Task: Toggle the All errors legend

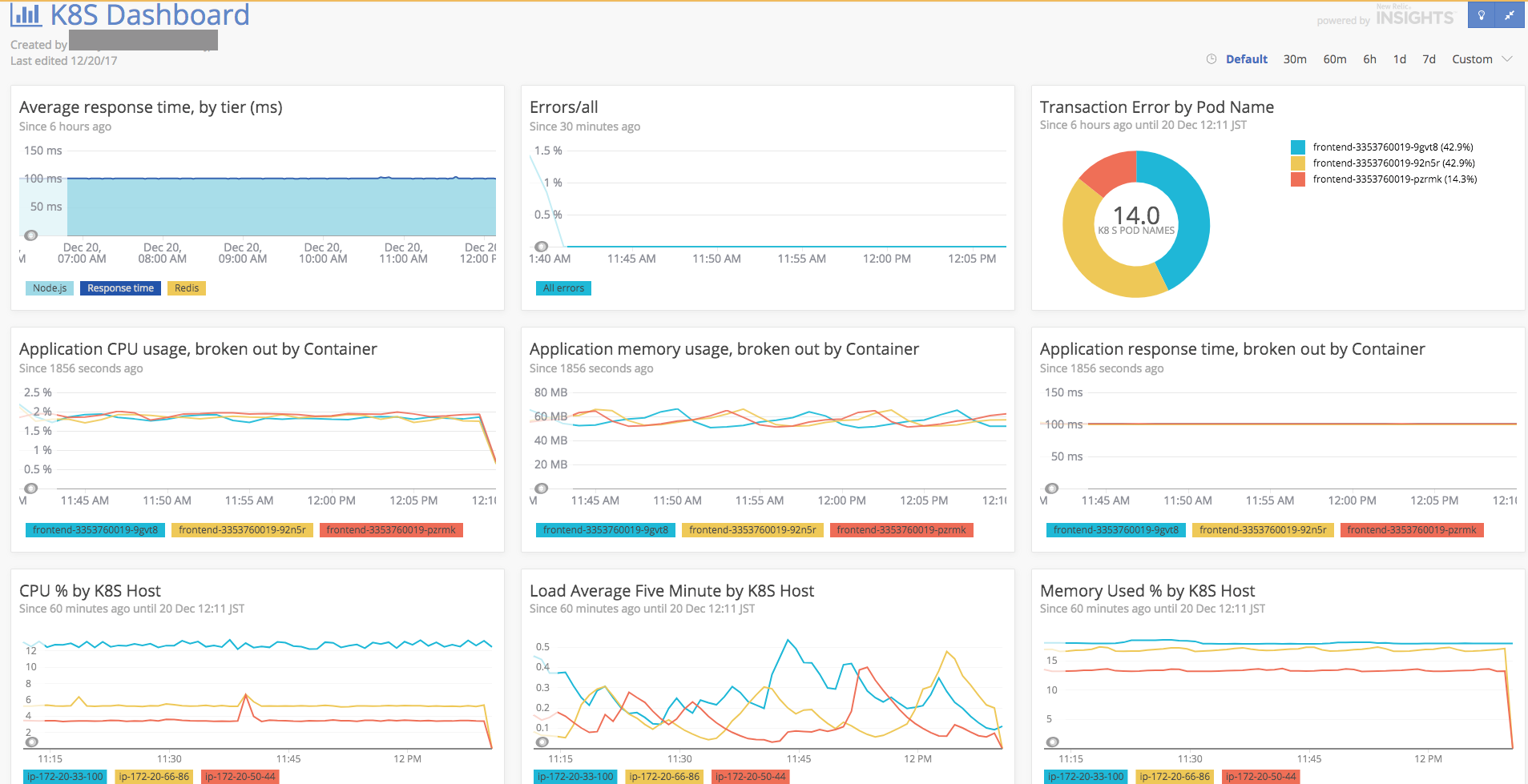Action: [x=563, y=288]
